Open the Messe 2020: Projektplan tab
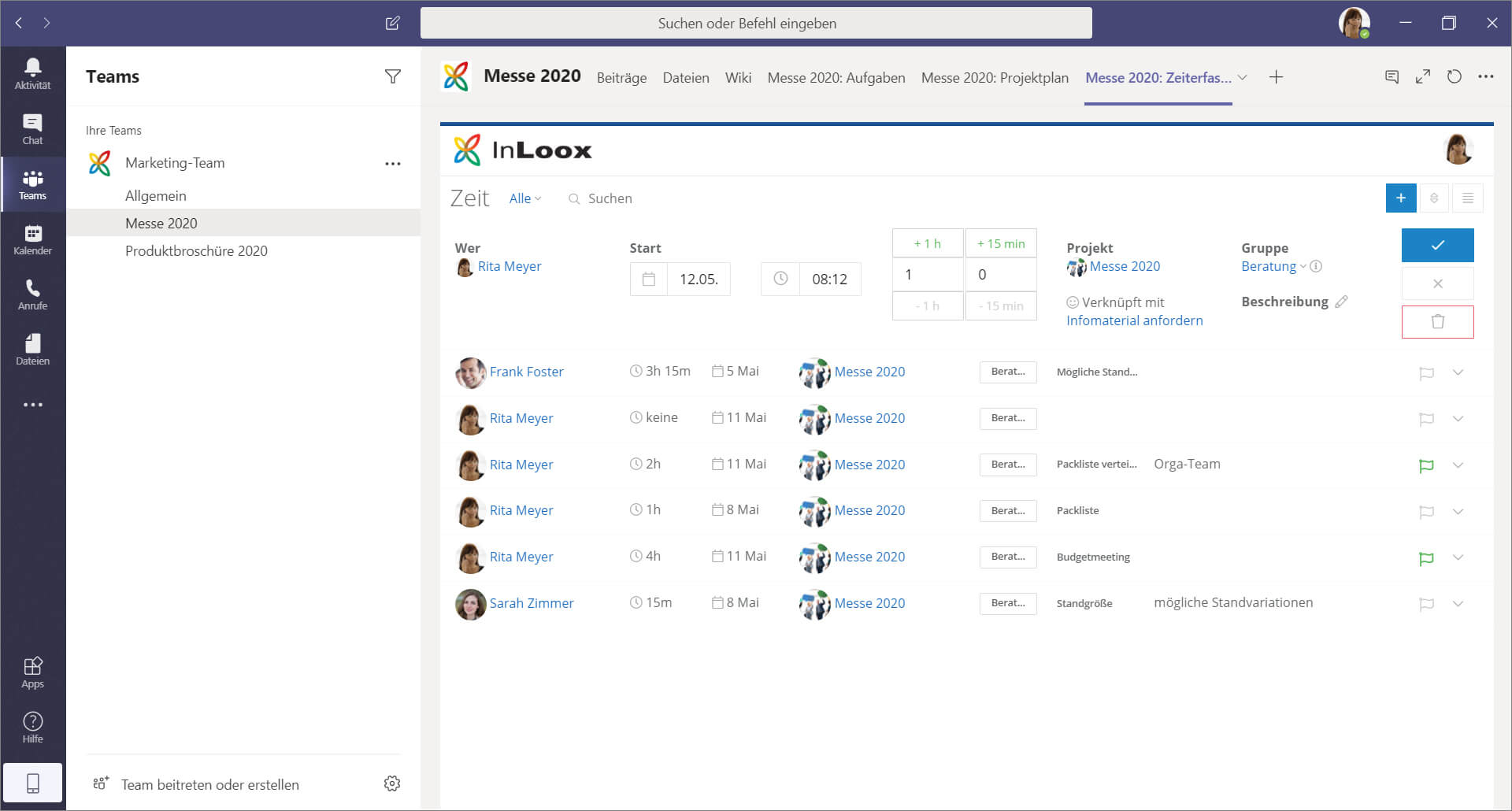Viewport: 1512px width, 811px height. point(995,78)
